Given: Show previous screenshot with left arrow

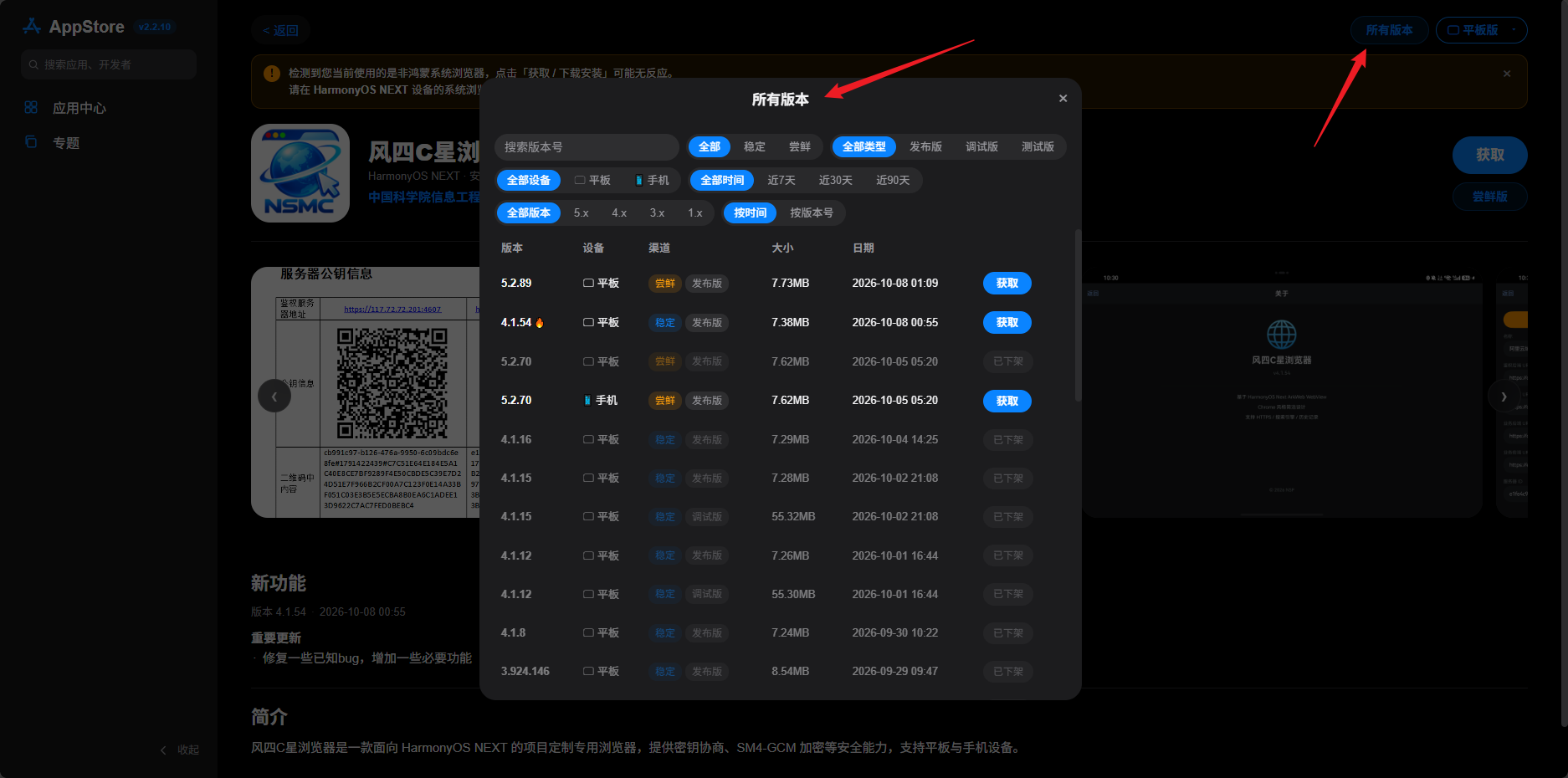Looking at the screenshot, I should tap(274, 396).
